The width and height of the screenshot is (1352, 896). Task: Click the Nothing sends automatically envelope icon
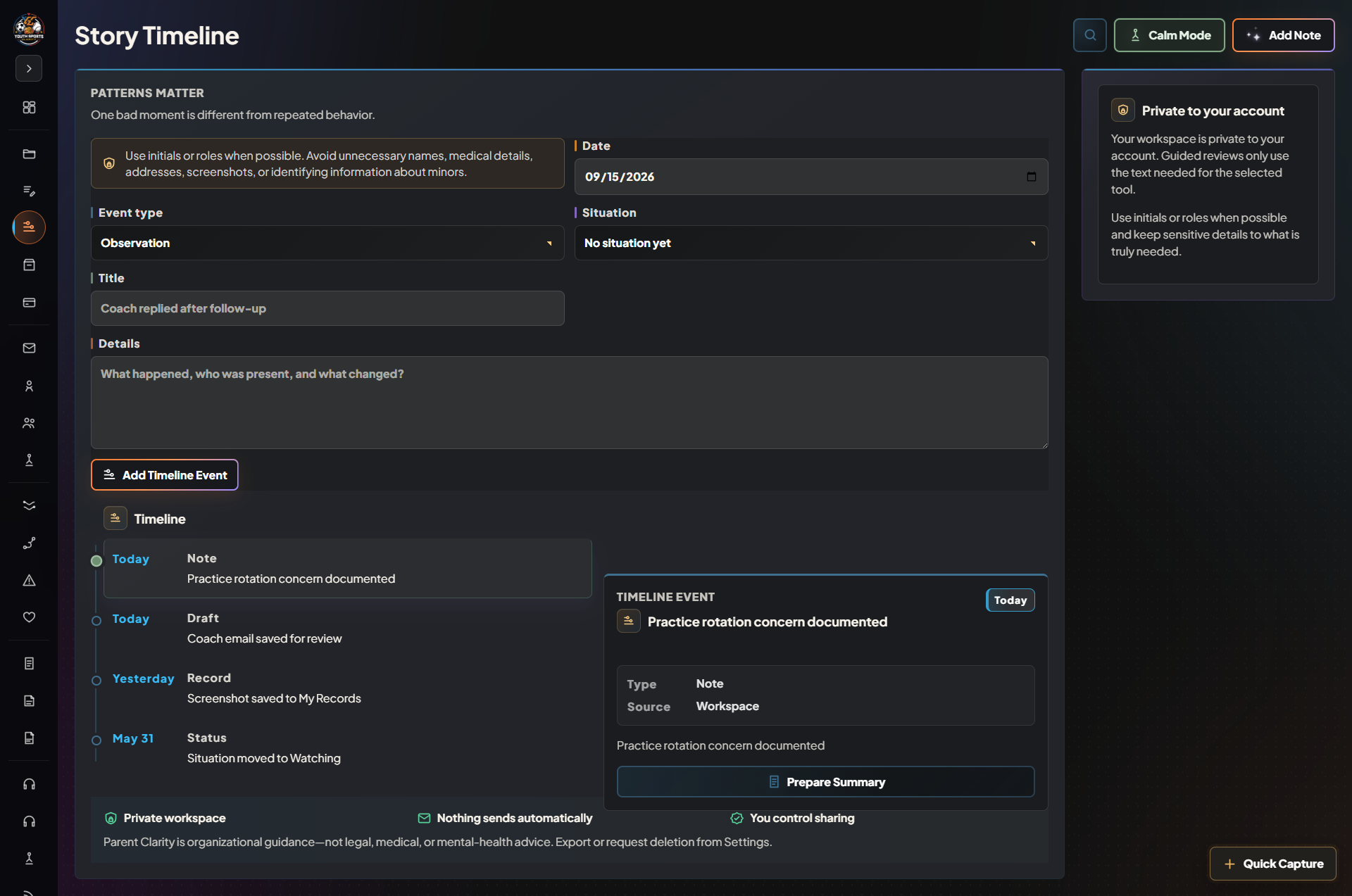click(424, 818)
